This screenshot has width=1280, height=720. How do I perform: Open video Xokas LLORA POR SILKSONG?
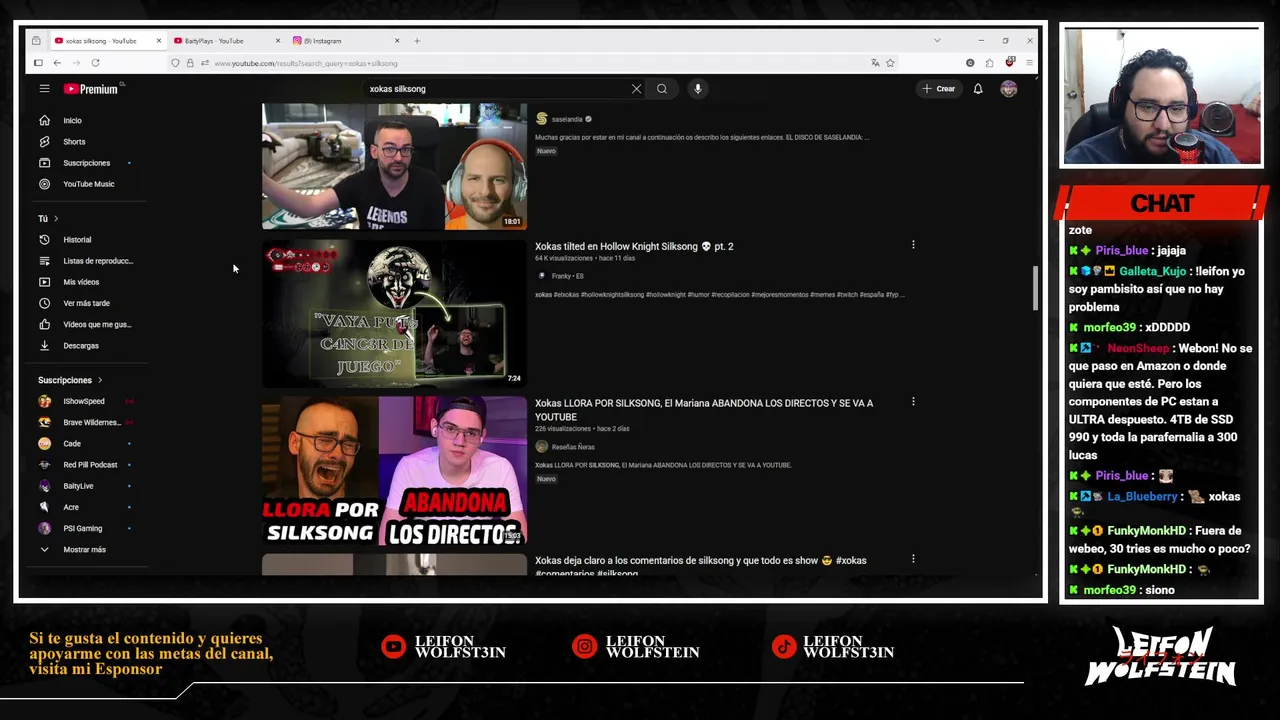pos(704,410)
